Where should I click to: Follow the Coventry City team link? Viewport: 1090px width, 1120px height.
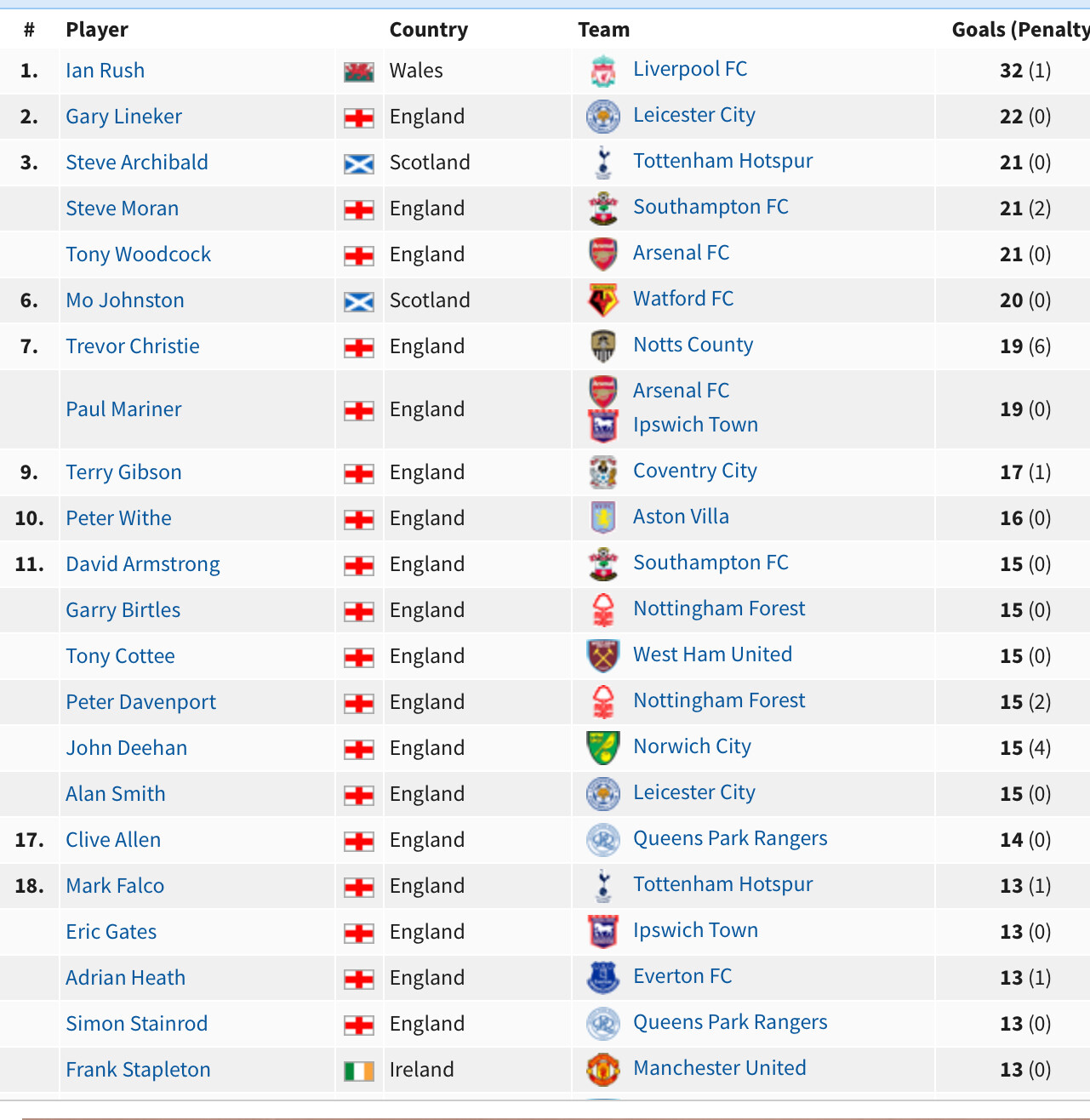point(695,471)
